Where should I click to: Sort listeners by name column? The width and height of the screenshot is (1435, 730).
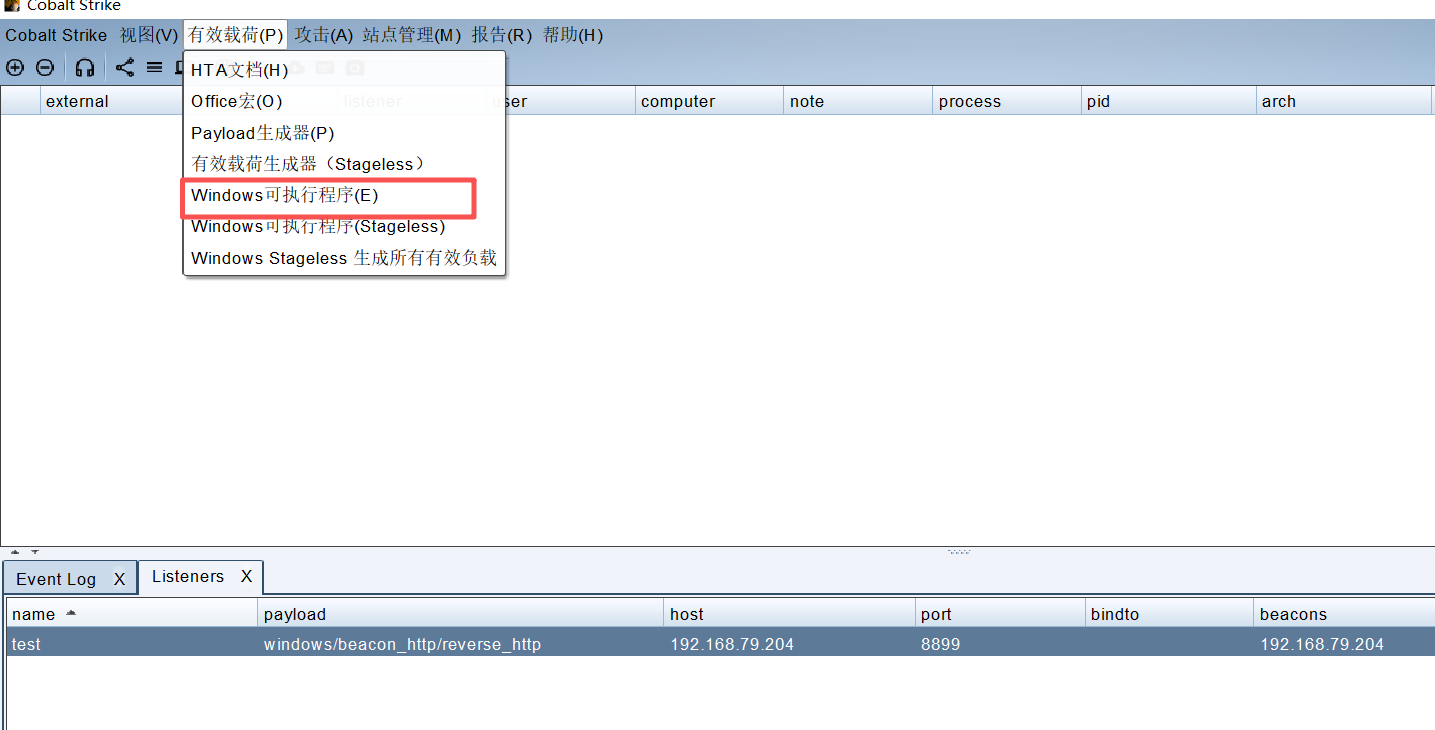click(132, 614)
